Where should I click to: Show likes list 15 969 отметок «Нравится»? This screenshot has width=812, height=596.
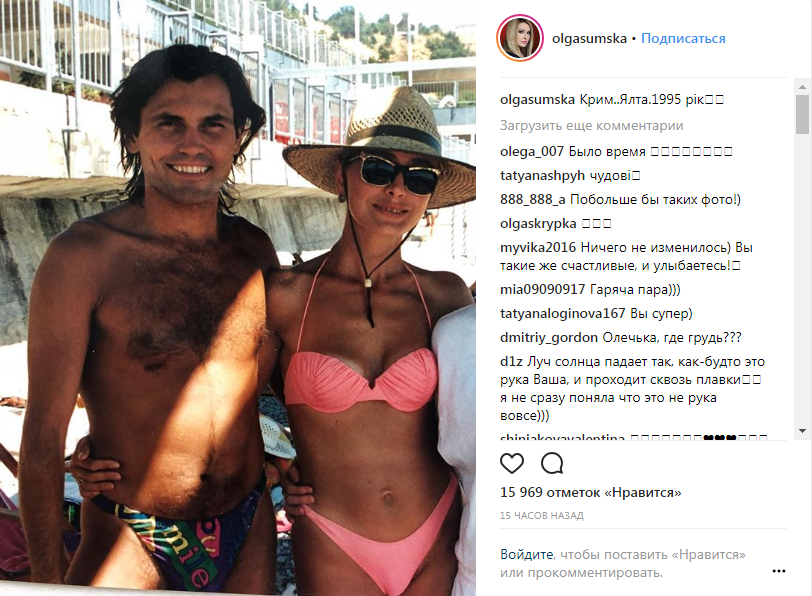point(590,492)
